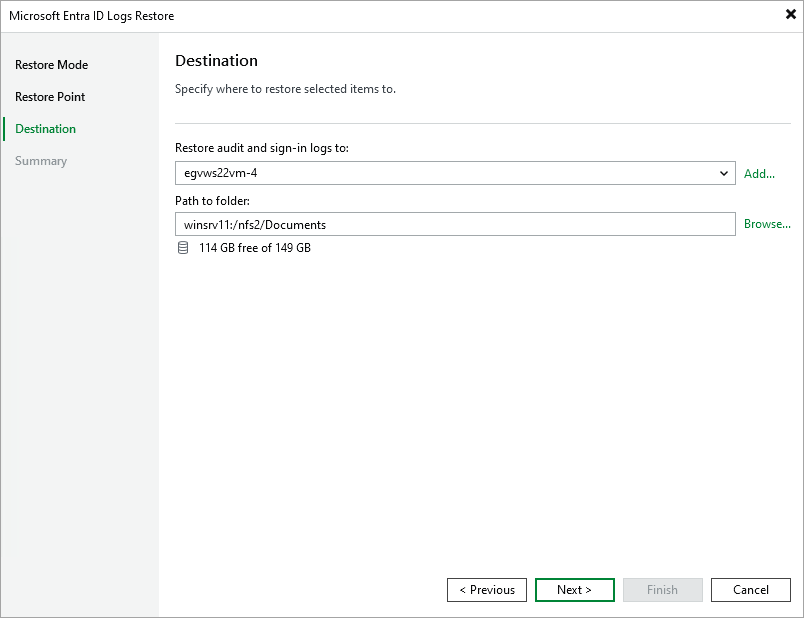The image size is (804, 618).
Task: Click the Add... link to register a server
Action: (759, 173)
